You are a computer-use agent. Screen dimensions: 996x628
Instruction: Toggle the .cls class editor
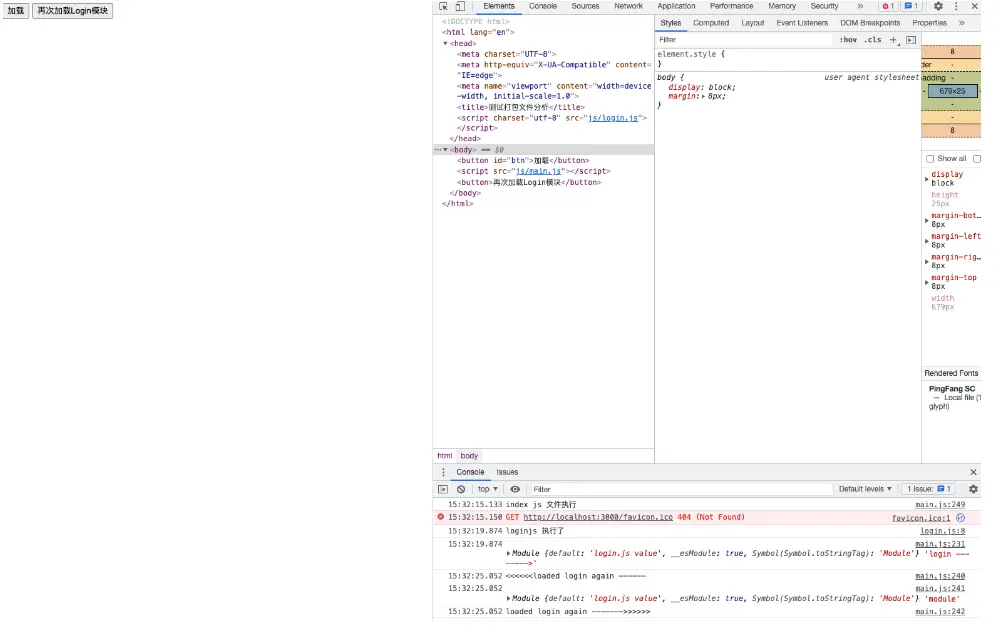pyautogui.click(x=873, y=40)
